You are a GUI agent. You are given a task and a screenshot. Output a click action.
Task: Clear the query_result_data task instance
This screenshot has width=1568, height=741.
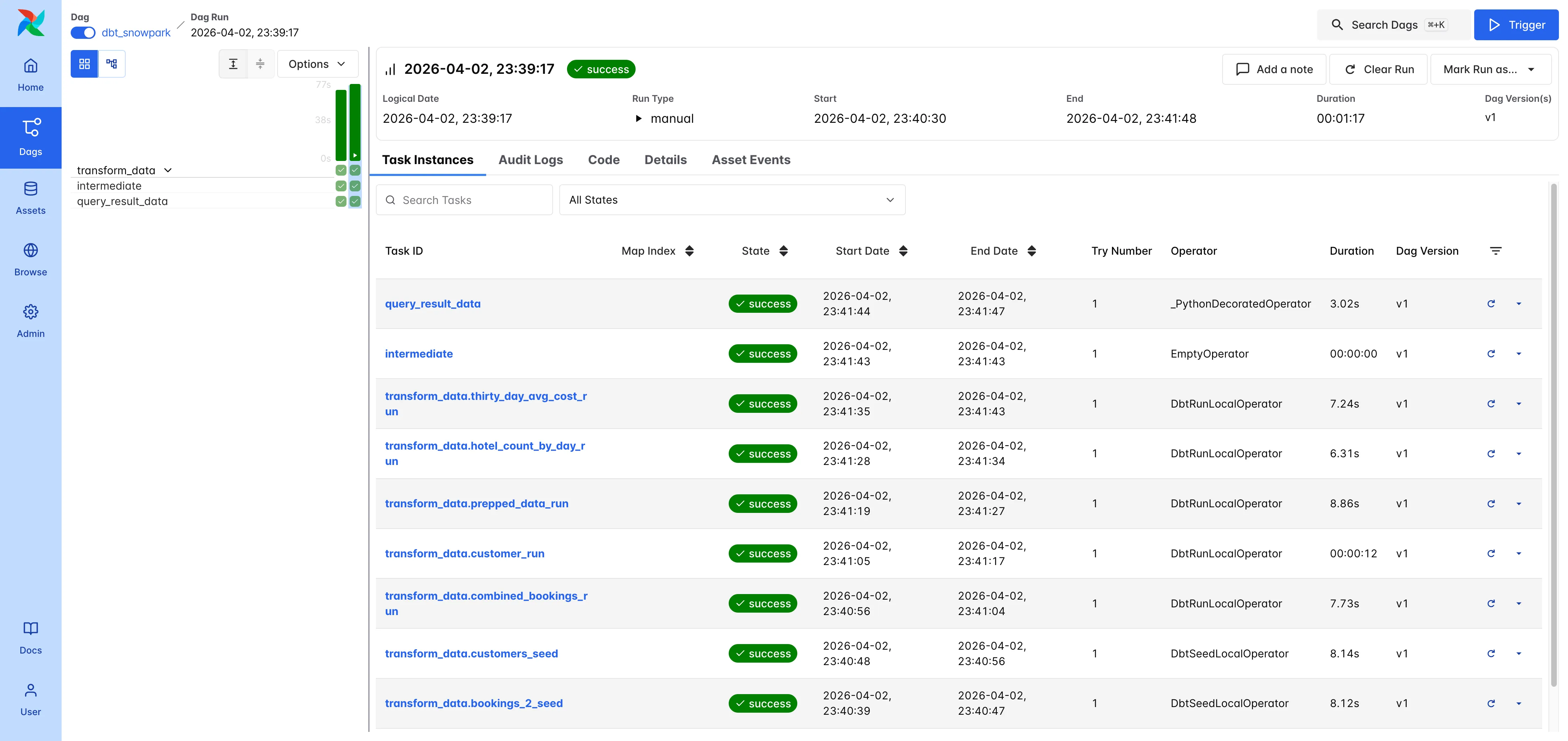point(1491,304)
